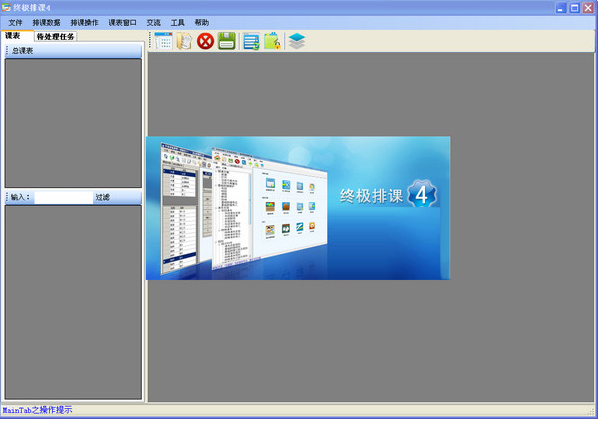Open the 排课数据 menu
599x421 pixels.
[46, 23]
